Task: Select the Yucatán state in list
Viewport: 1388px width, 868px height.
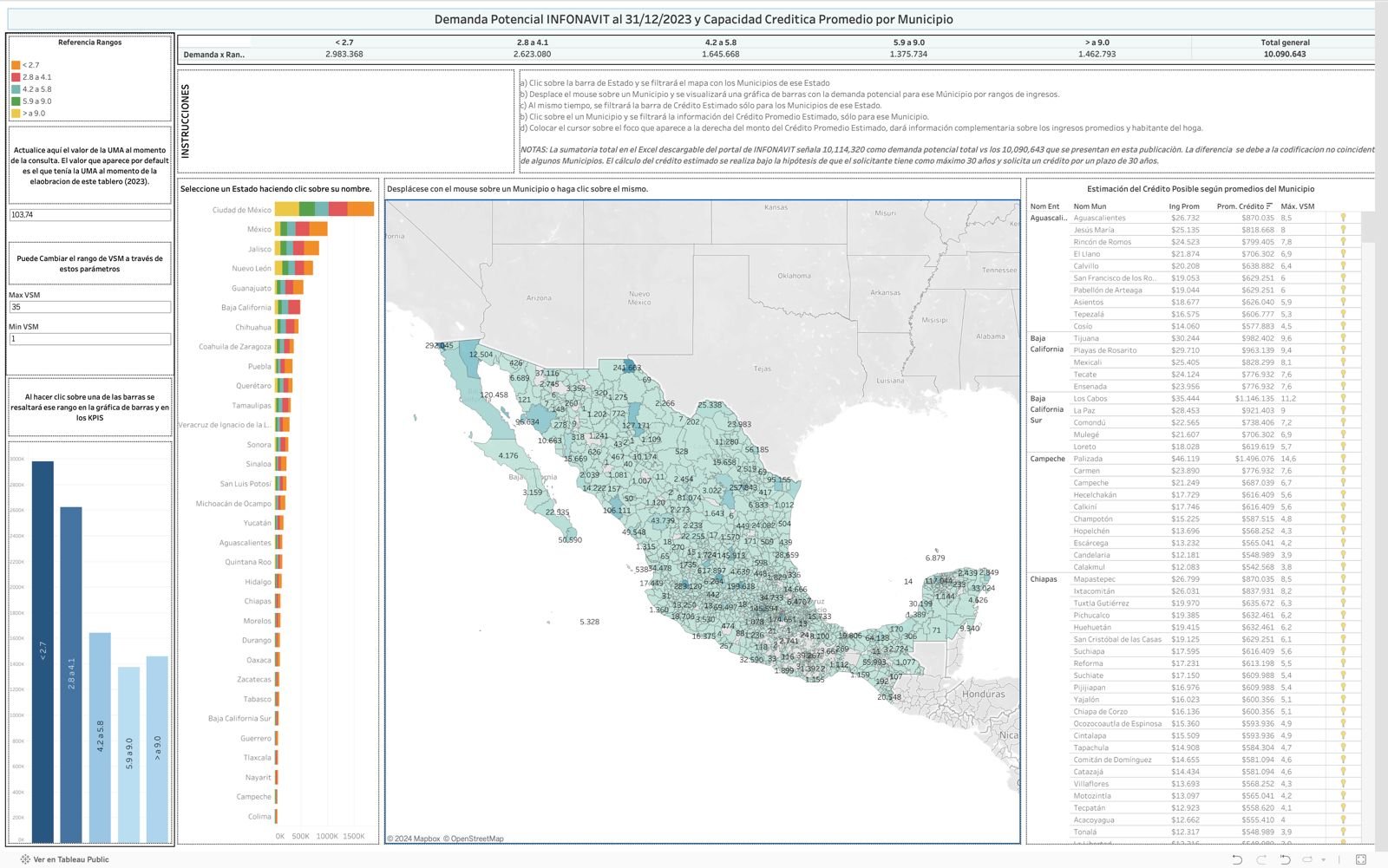Action: 258,523
